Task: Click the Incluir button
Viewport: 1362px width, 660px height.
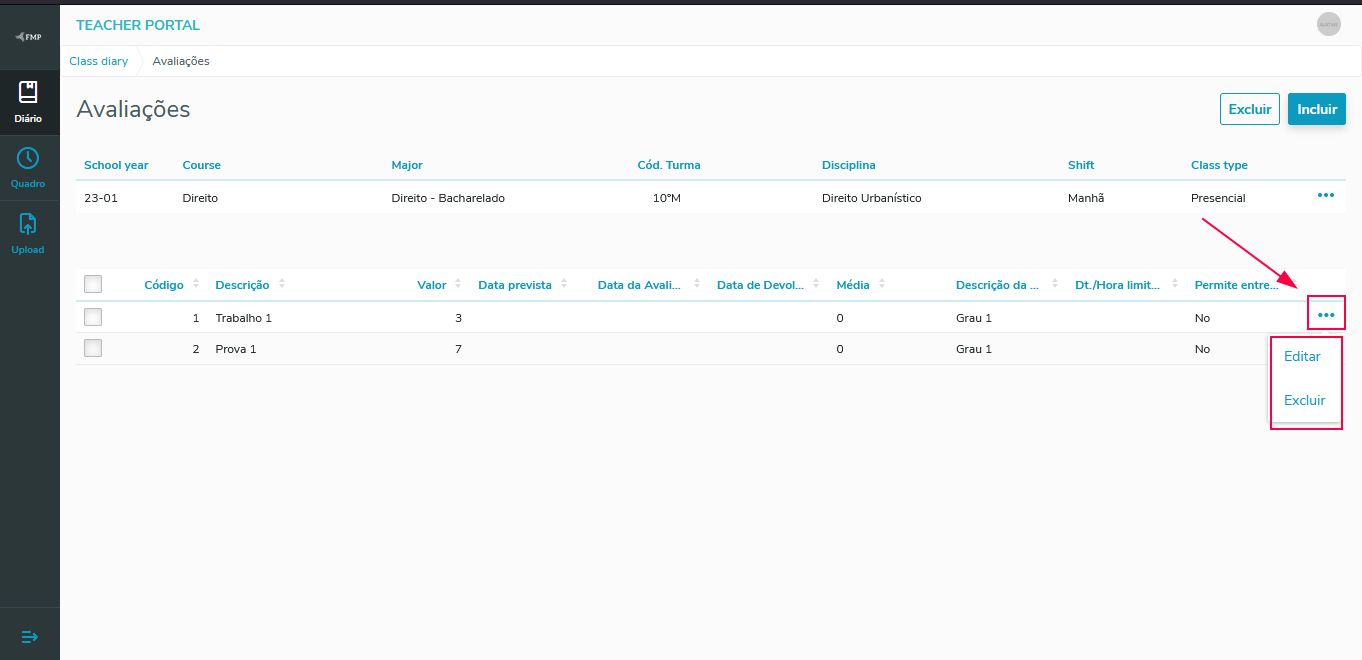Action: pos(1317,109)
